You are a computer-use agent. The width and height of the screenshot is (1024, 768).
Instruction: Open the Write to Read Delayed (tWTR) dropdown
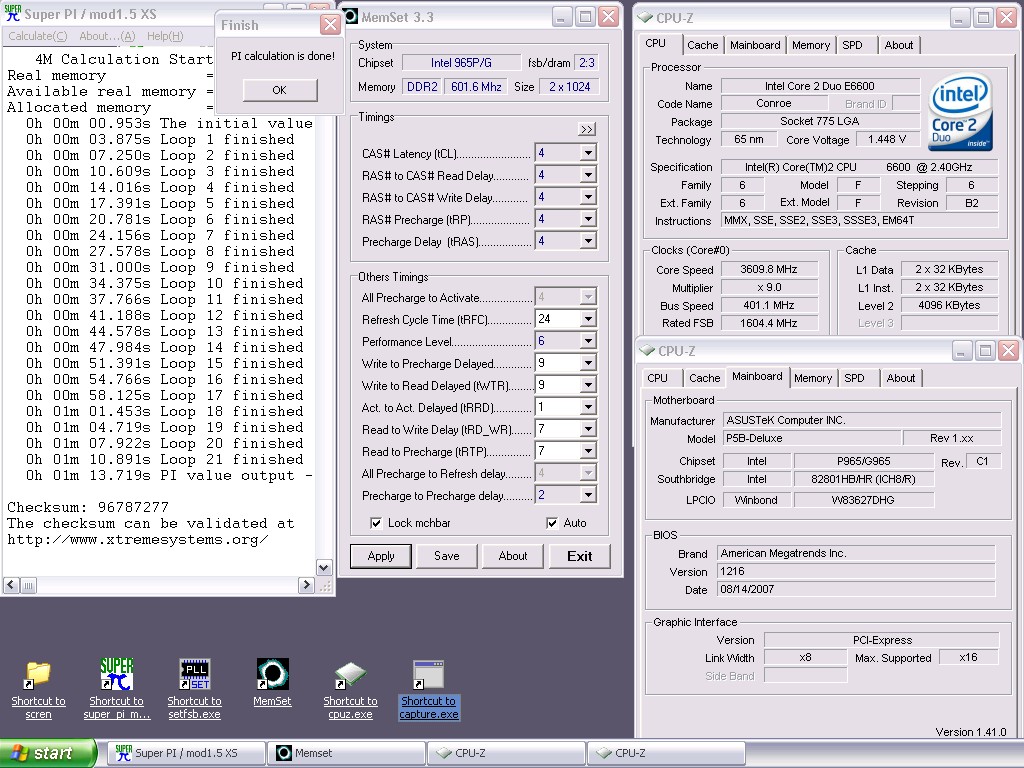(x=588, y=385)
